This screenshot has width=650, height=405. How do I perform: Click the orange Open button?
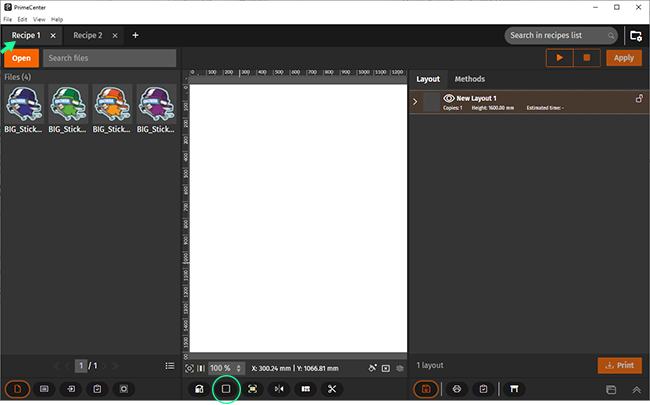(x=21, y=58)
